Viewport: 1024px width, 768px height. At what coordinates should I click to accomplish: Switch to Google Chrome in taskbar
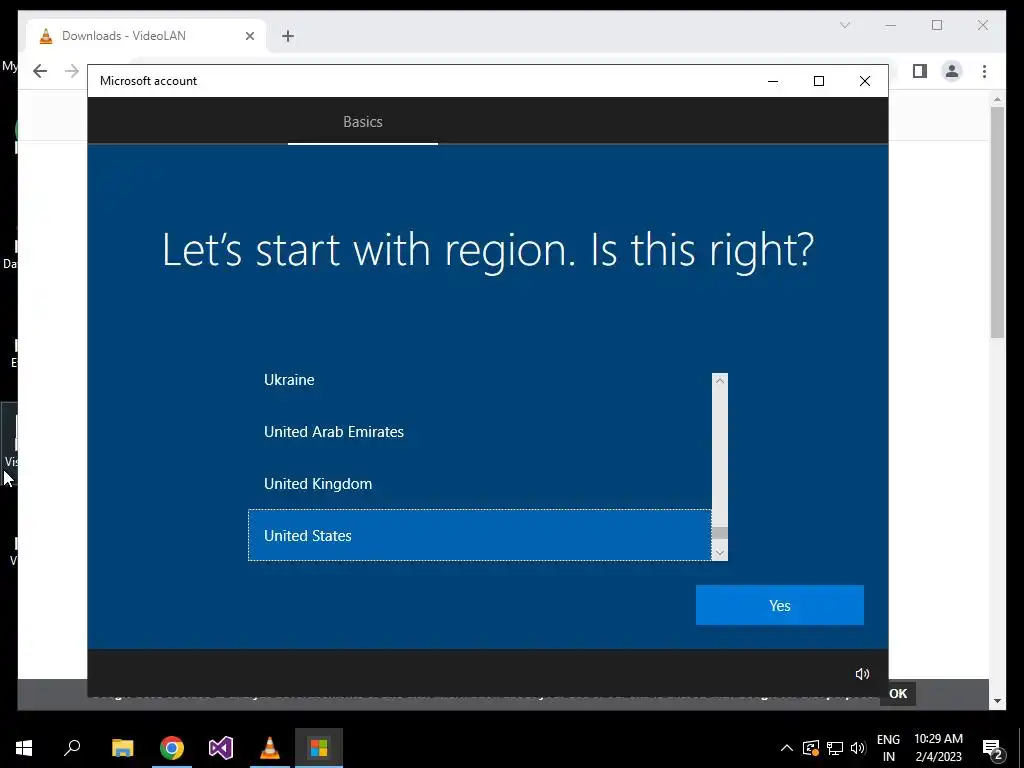pos(172,747)
